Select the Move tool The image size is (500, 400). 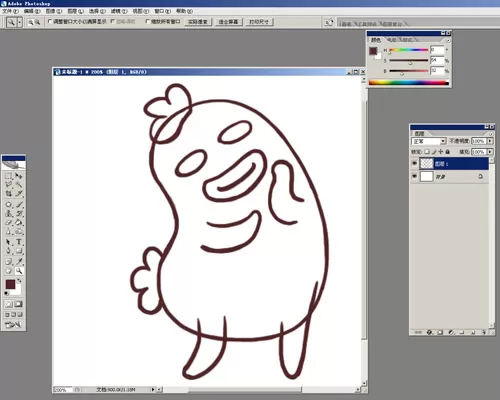19,175
